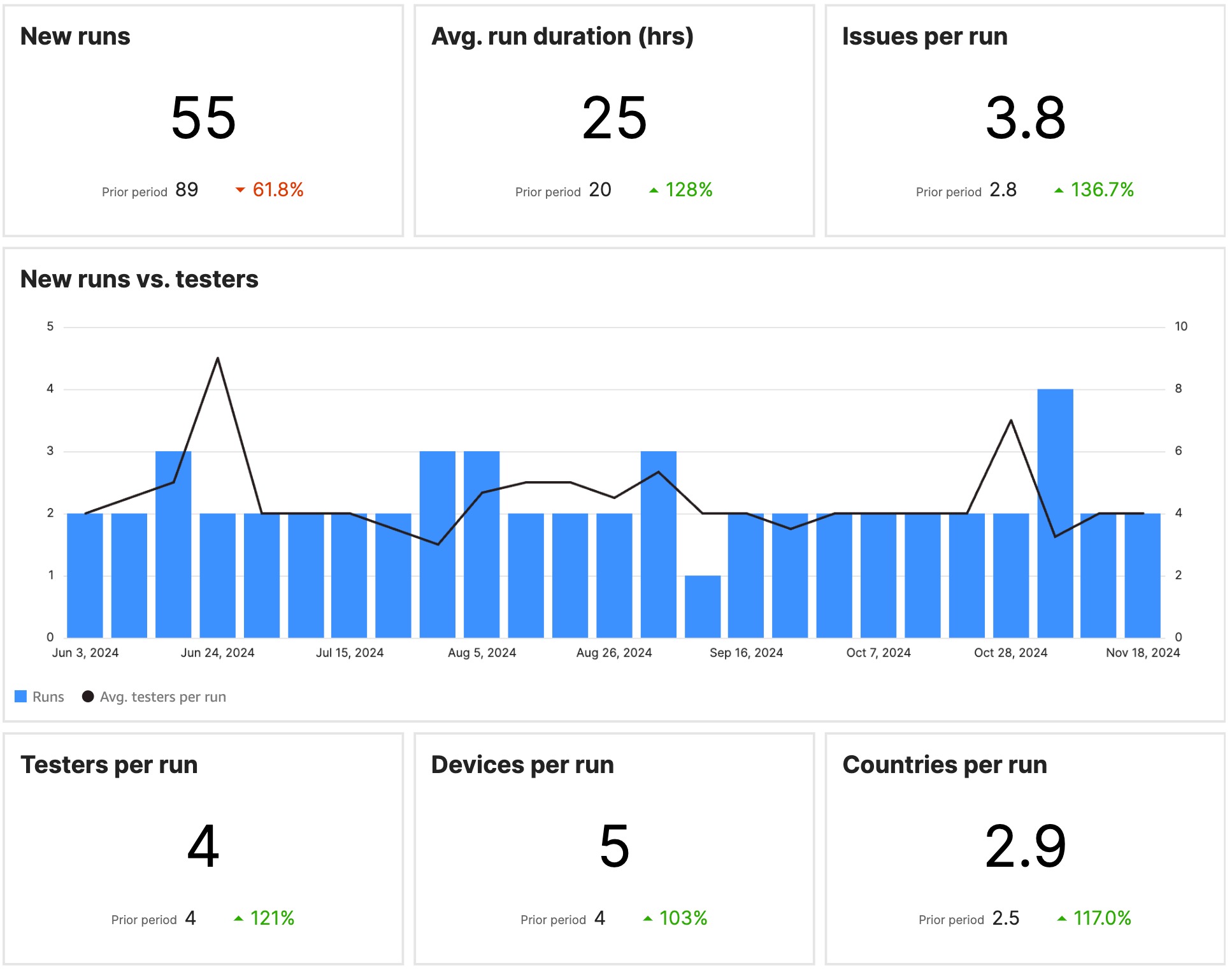Expand the Countries per run card

tap(945, 765)
